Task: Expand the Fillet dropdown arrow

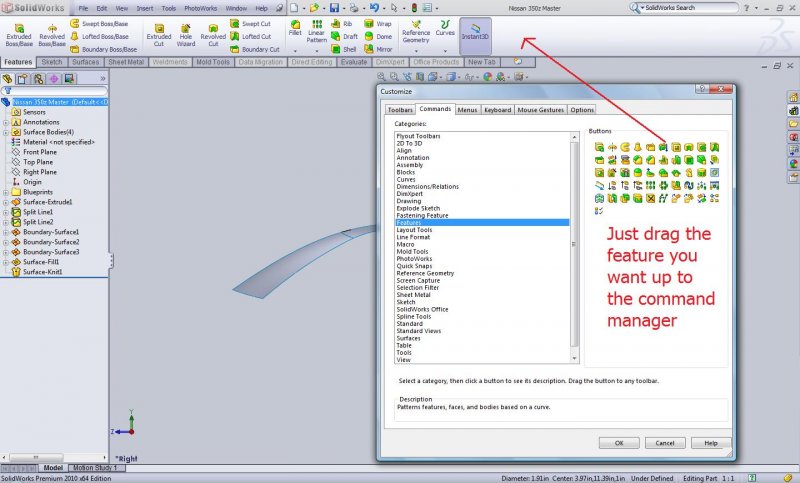Action: pyautogui.click(x=295, y=50)
